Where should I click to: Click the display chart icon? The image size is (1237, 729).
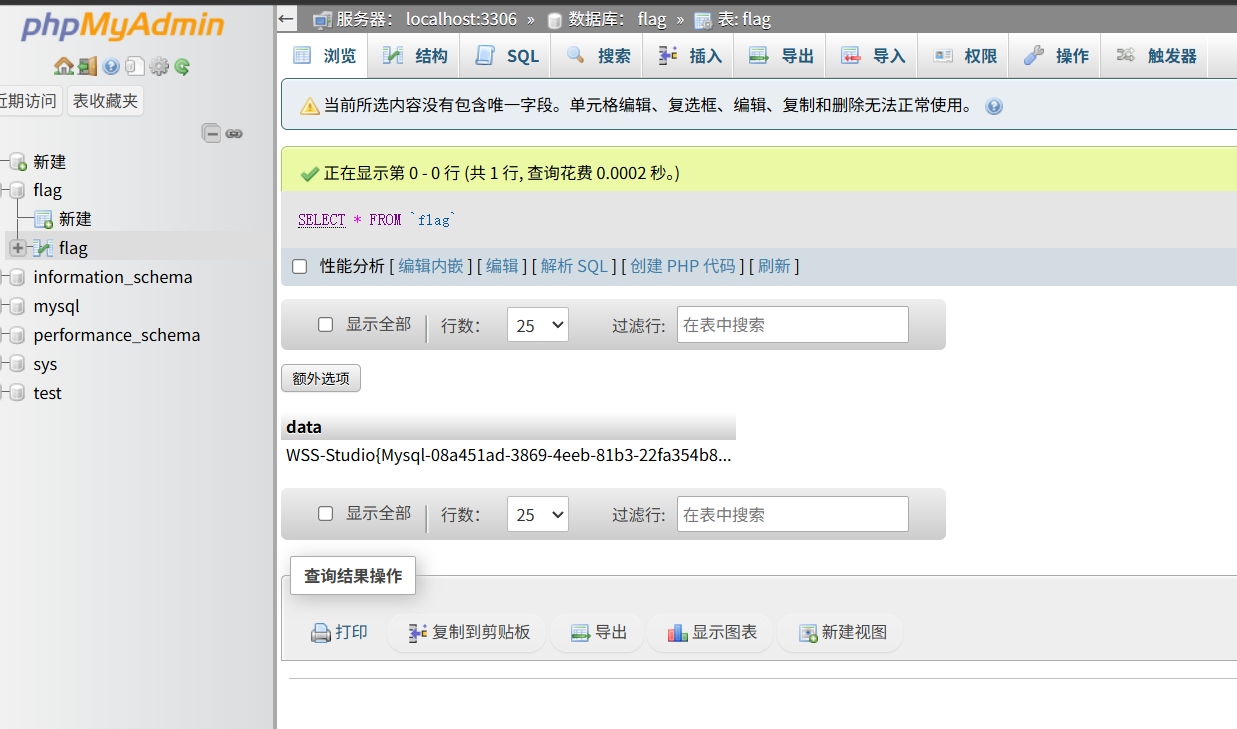pos(677,633)
